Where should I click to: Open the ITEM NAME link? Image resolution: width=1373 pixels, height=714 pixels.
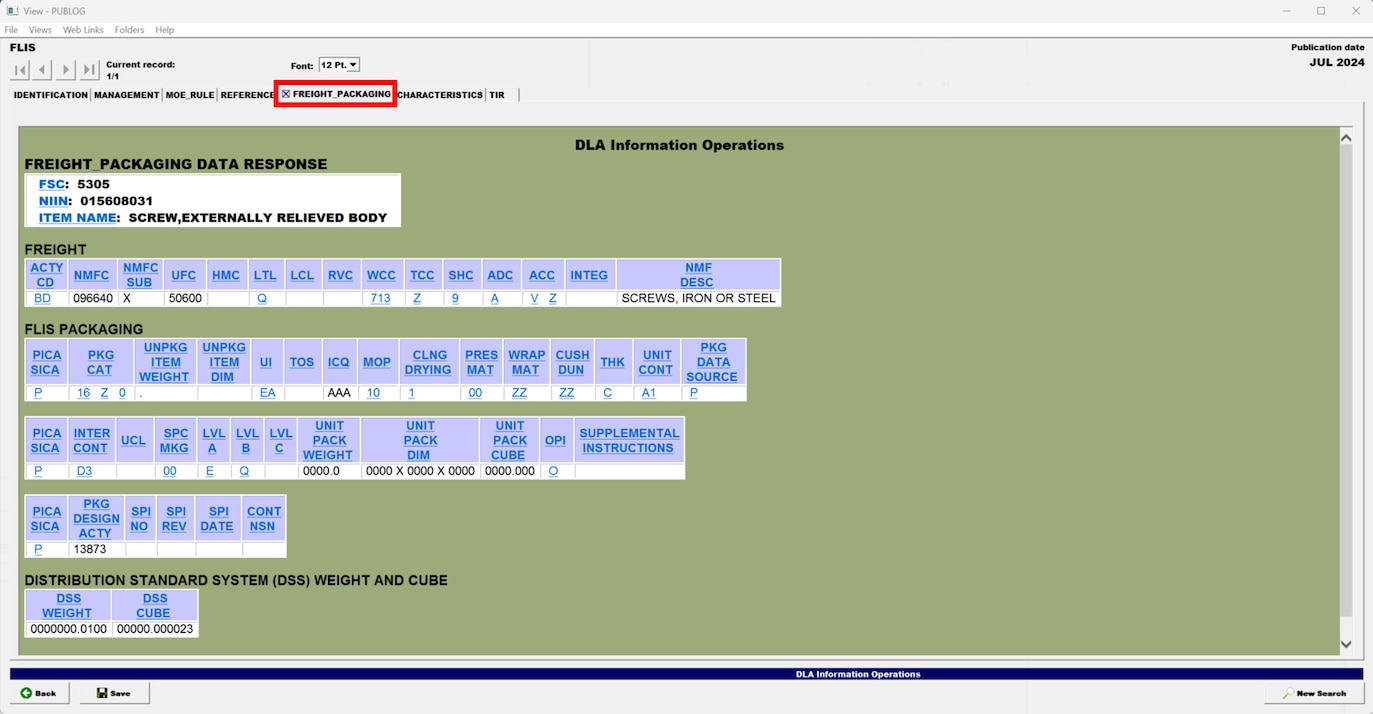pos(78,217)
